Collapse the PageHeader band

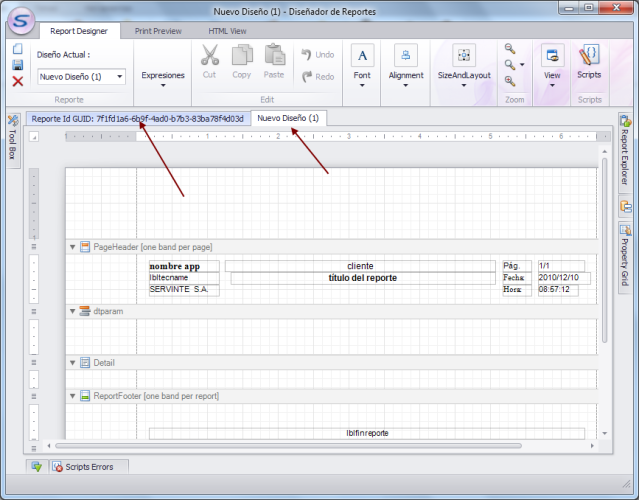pyautogui.click(x=72, y=247)
